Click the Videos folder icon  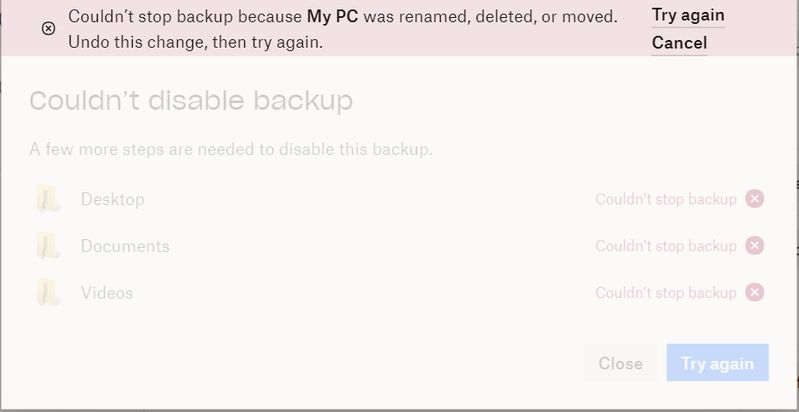tap(47, 293)
